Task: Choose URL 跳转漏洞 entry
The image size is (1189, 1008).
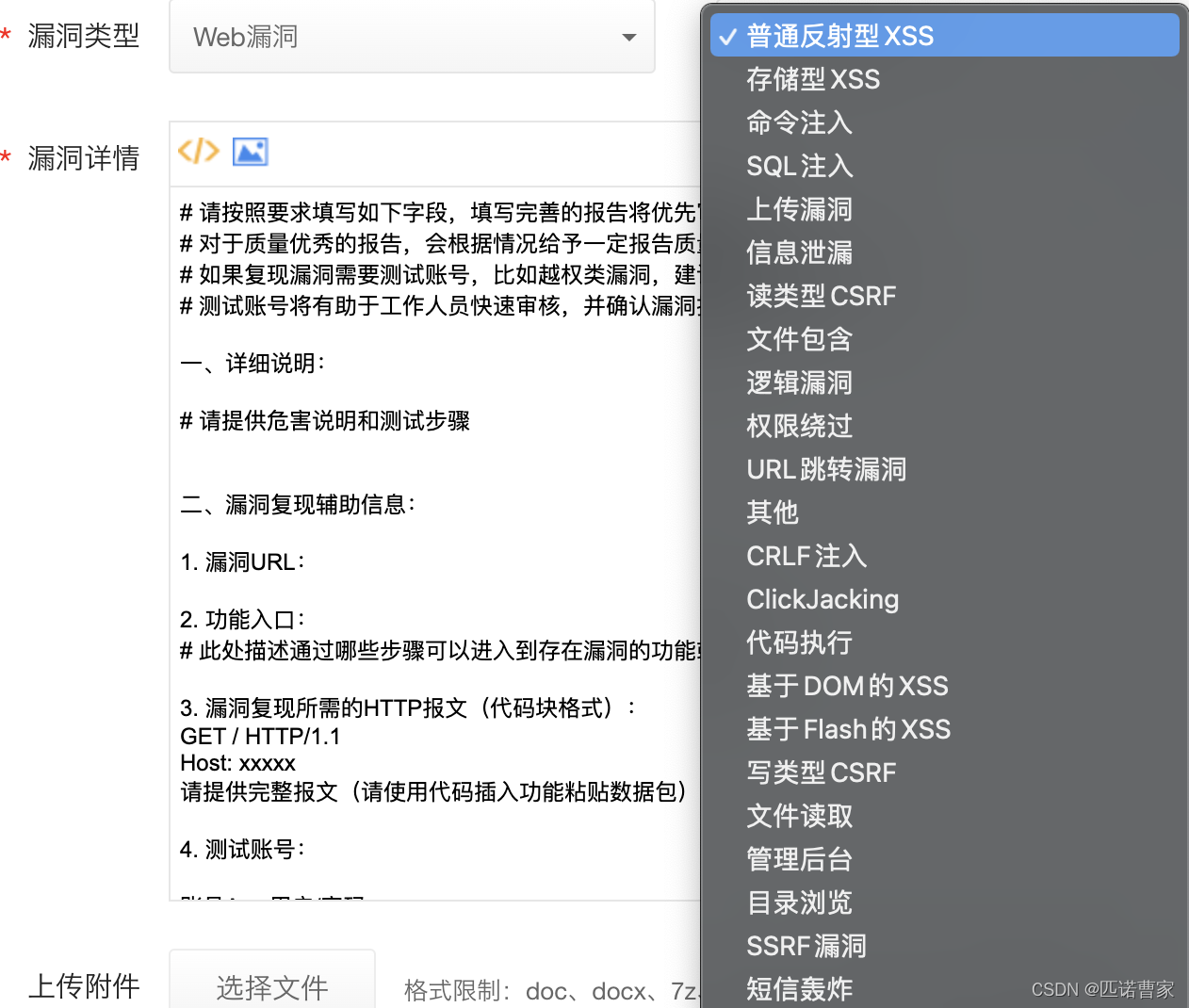Action: point(944,469)
